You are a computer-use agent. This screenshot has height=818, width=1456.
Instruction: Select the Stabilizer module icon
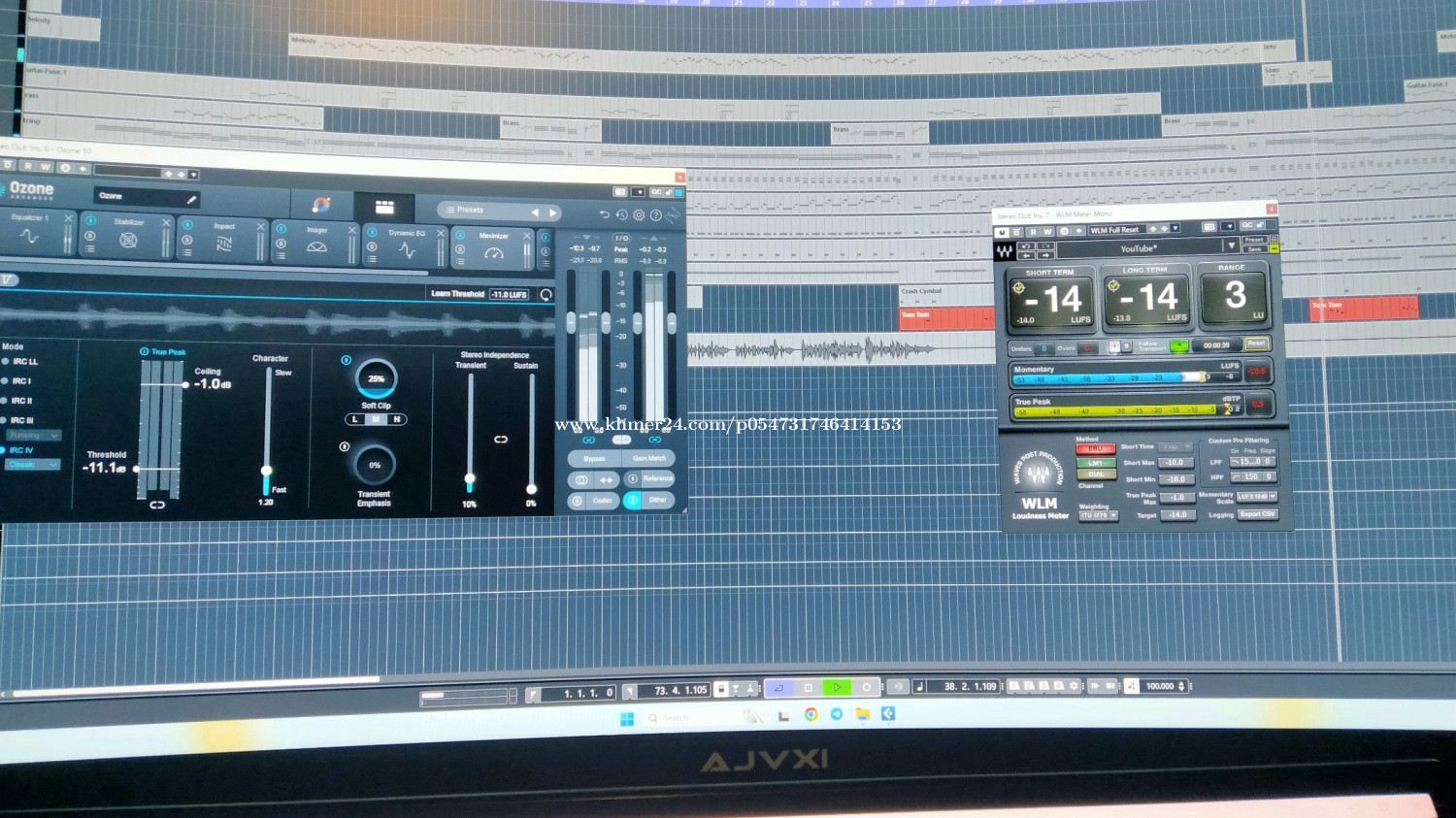[x=128, y=241]
